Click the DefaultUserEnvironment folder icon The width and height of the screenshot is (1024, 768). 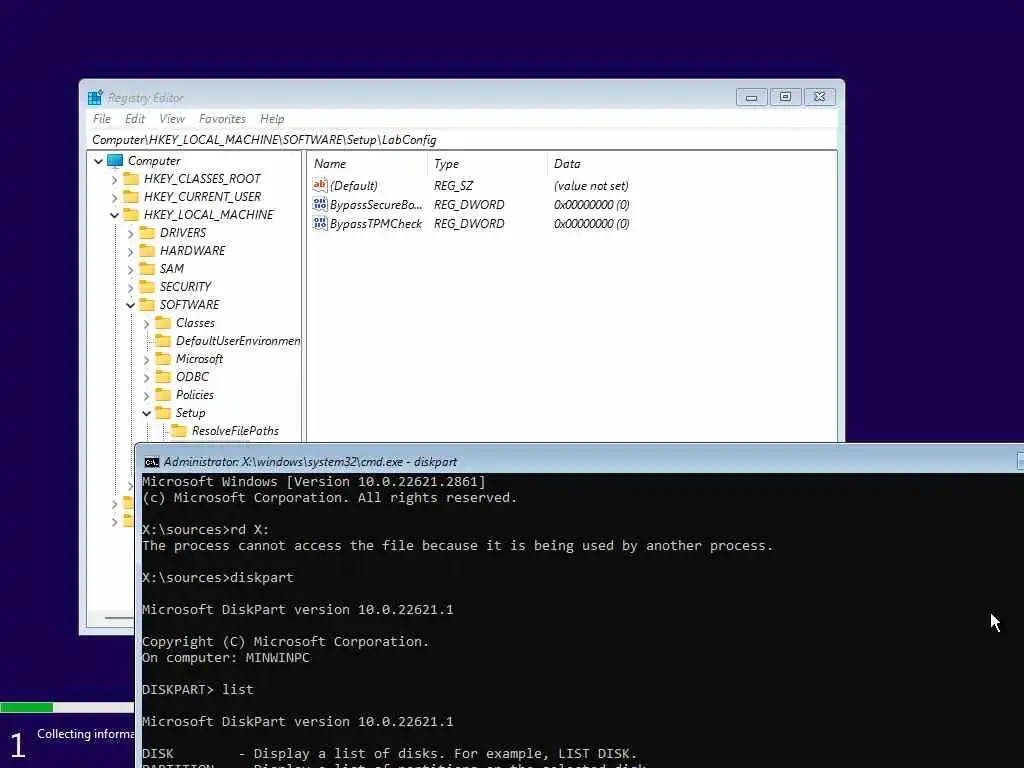163,341
